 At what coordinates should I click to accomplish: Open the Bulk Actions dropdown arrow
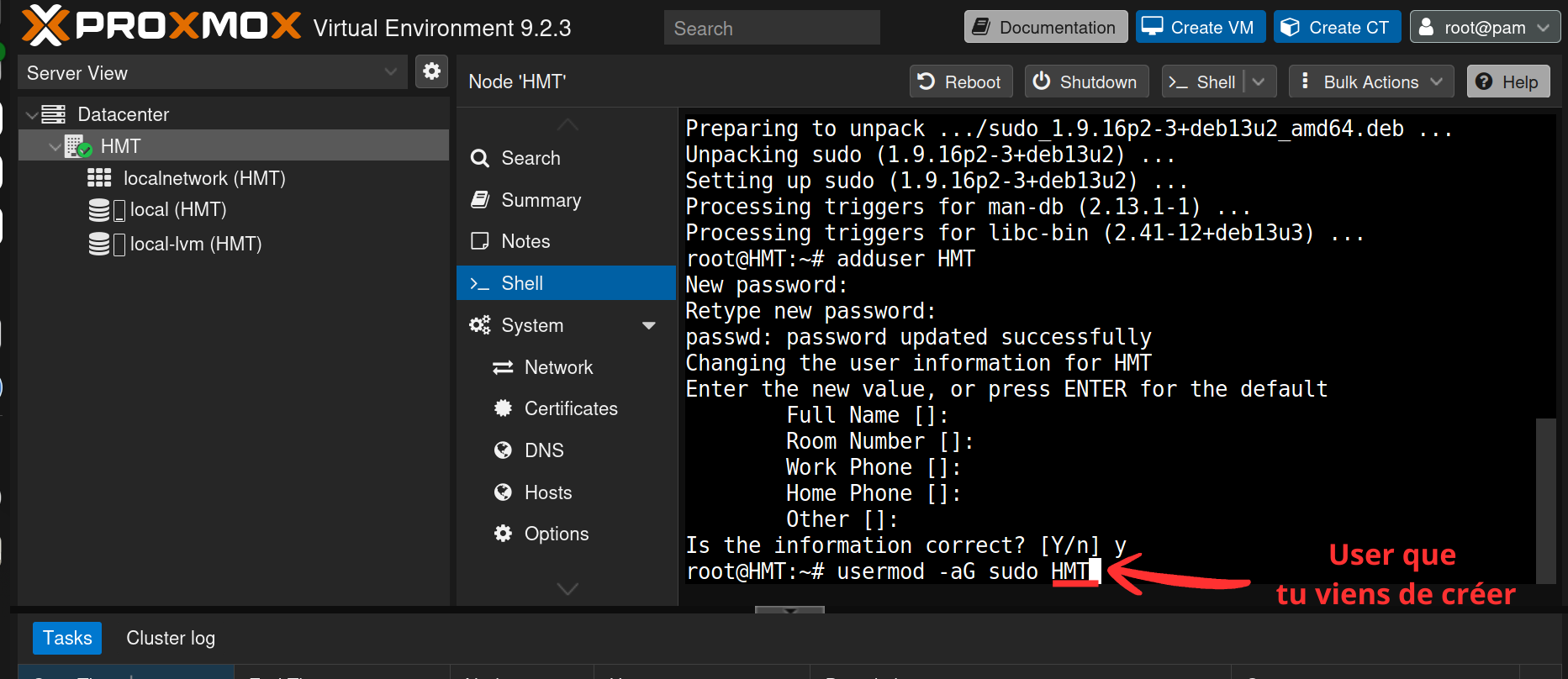tap(1436, 82)
